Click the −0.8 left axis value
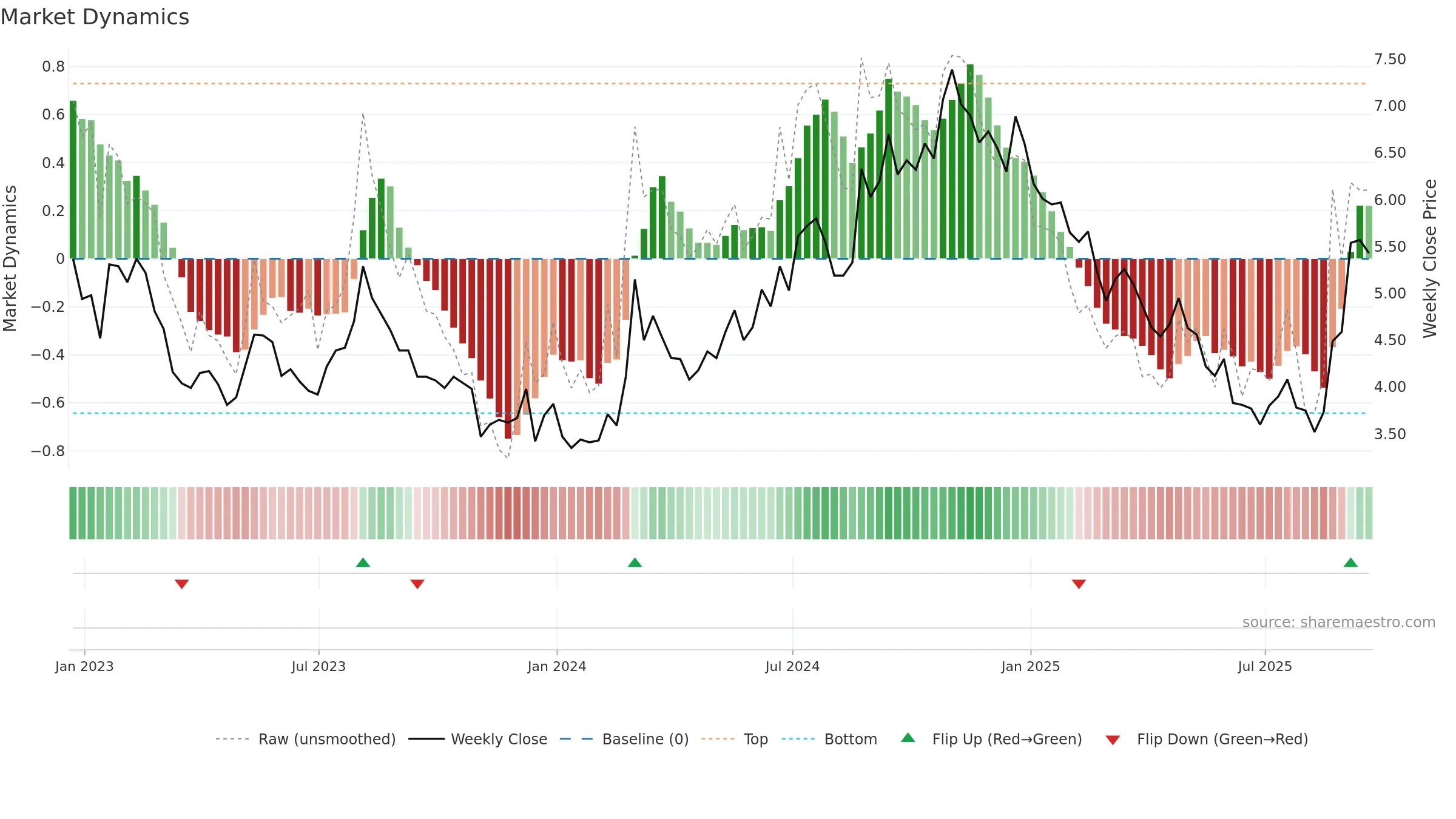Viewport: 1456px width, 819px height. tap(48, 451)
